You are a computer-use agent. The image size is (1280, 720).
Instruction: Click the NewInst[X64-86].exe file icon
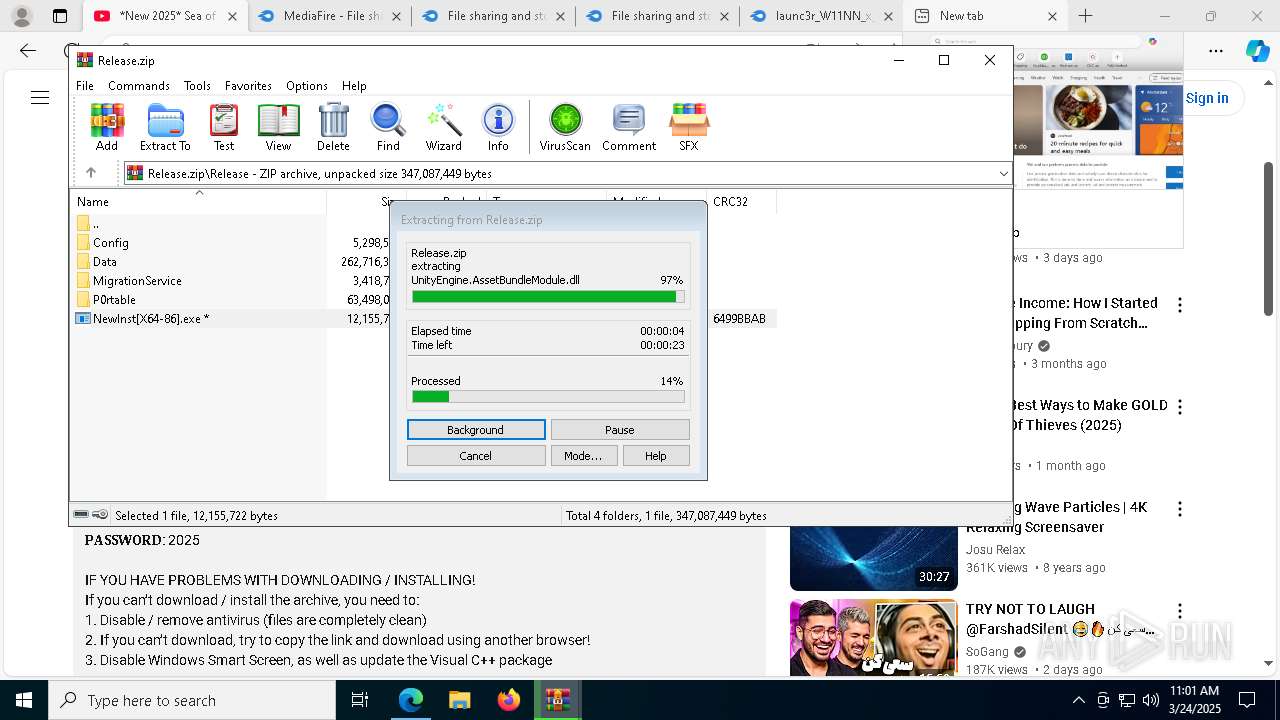point(83,318)
